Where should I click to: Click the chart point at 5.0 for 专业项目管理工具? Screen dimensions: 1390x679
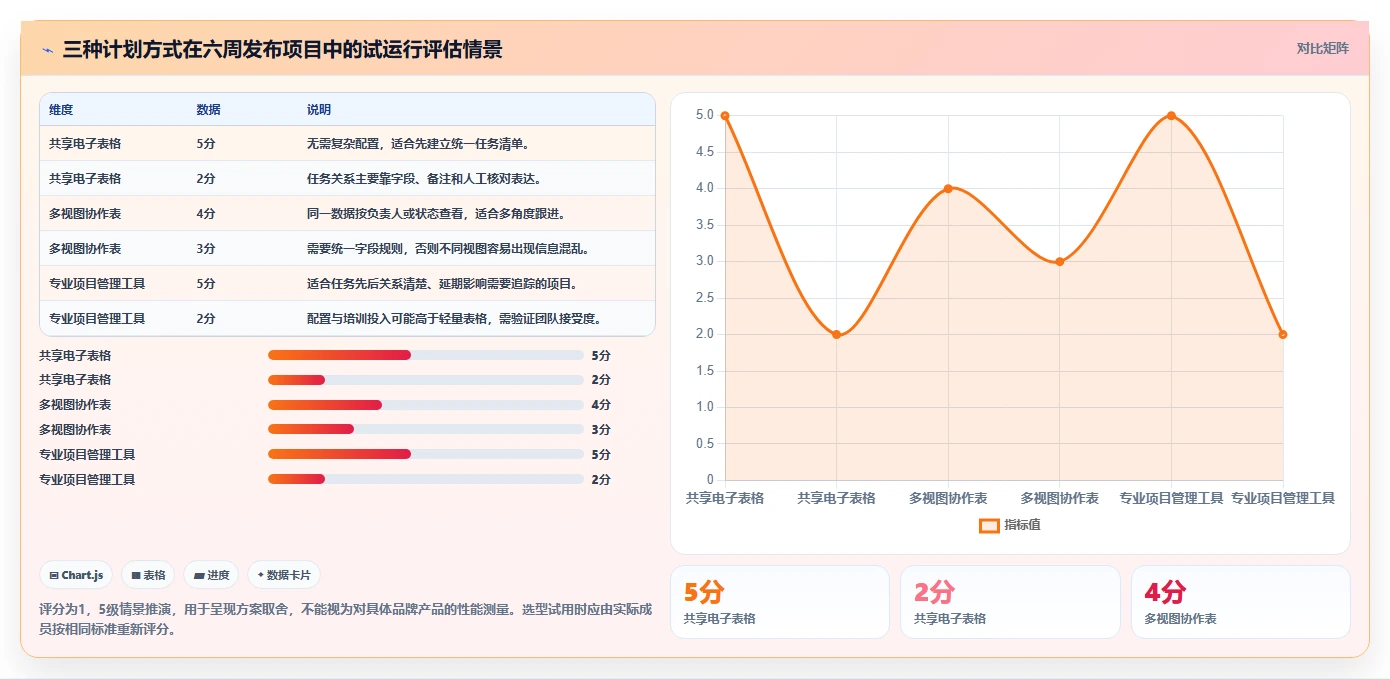pyautogui.click(x=1171, y=116)
